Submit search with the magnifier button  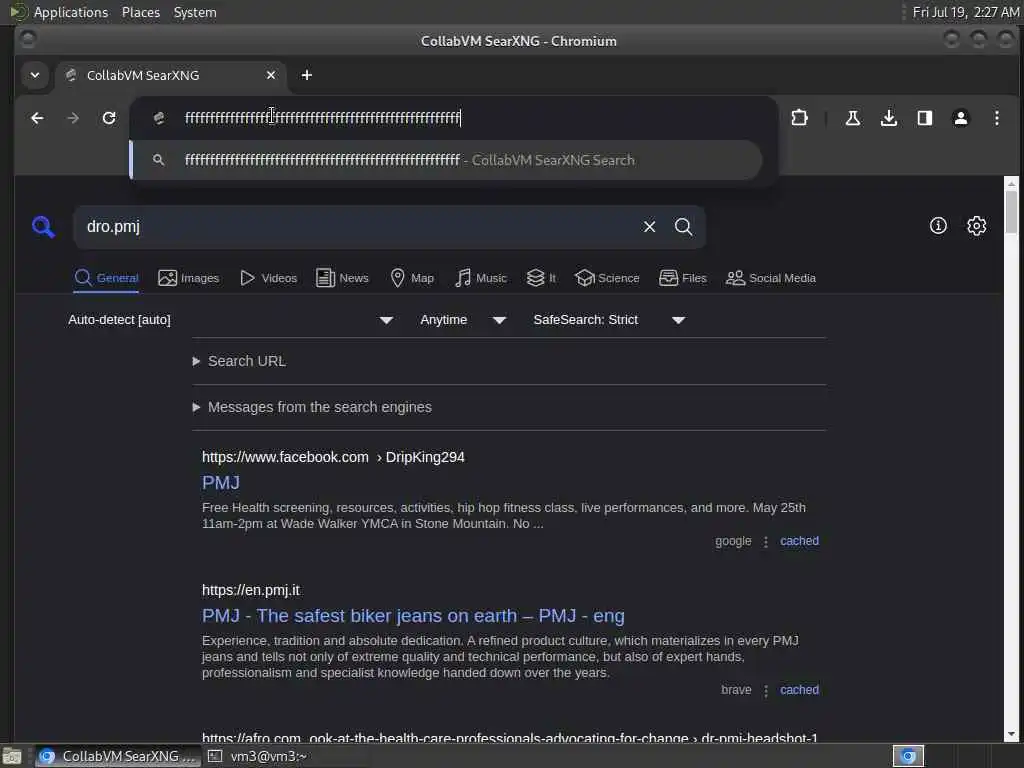coord(683,227)
